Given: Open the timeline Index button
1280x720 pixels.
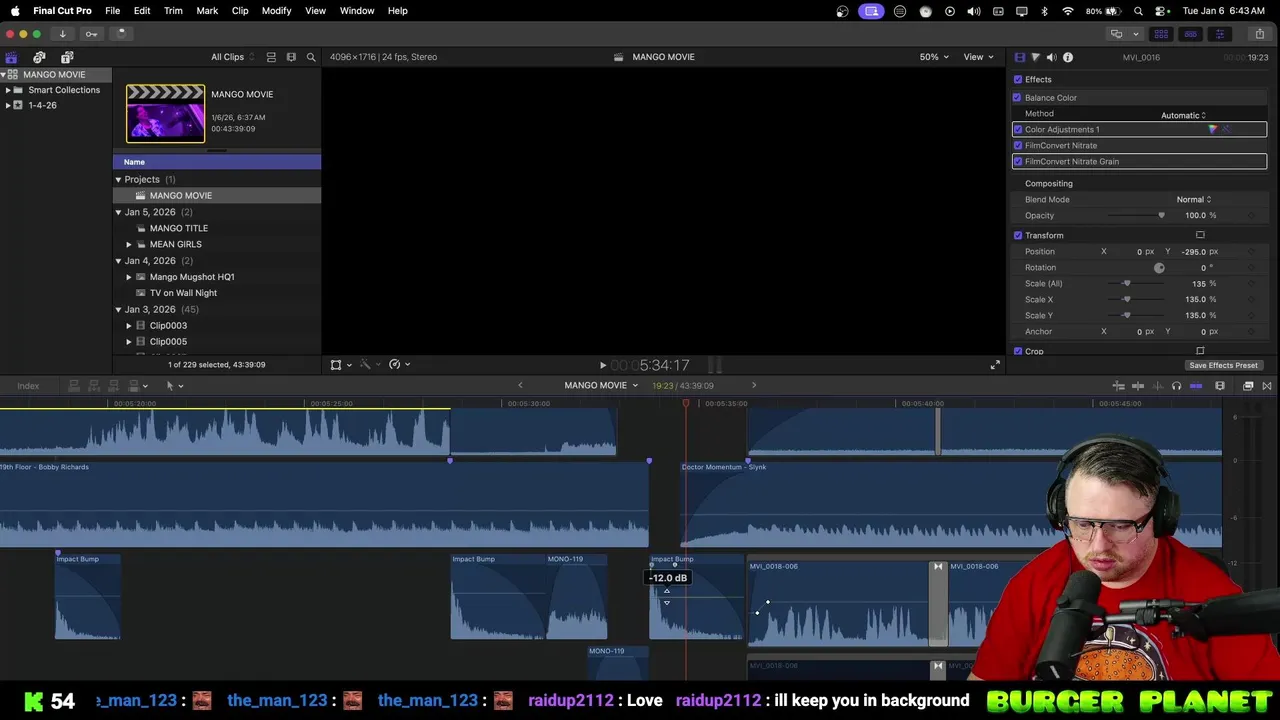Looking at the screenshot, I should tap(28, 386).
